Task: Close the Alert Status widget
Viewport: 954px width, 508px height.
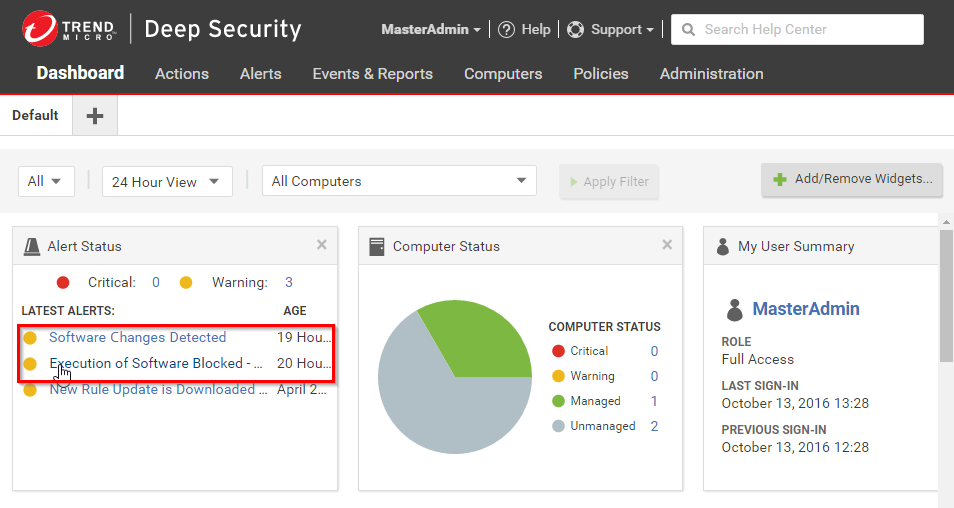Action: point(321,245)
